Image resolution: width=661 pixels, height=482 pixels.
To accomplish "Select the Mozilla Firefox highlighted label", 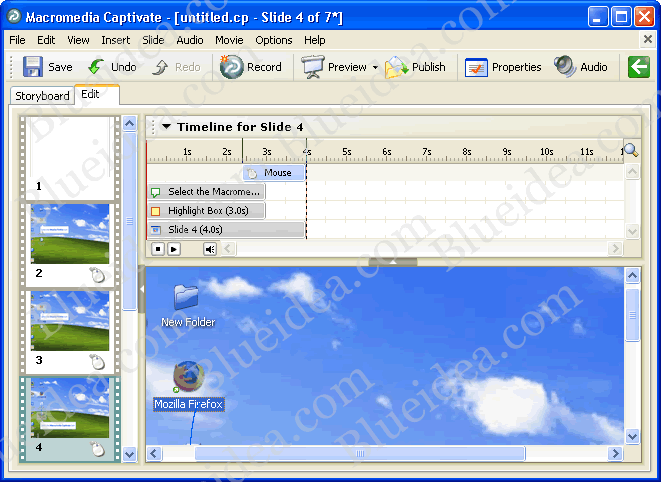I will tap(188, 404).
